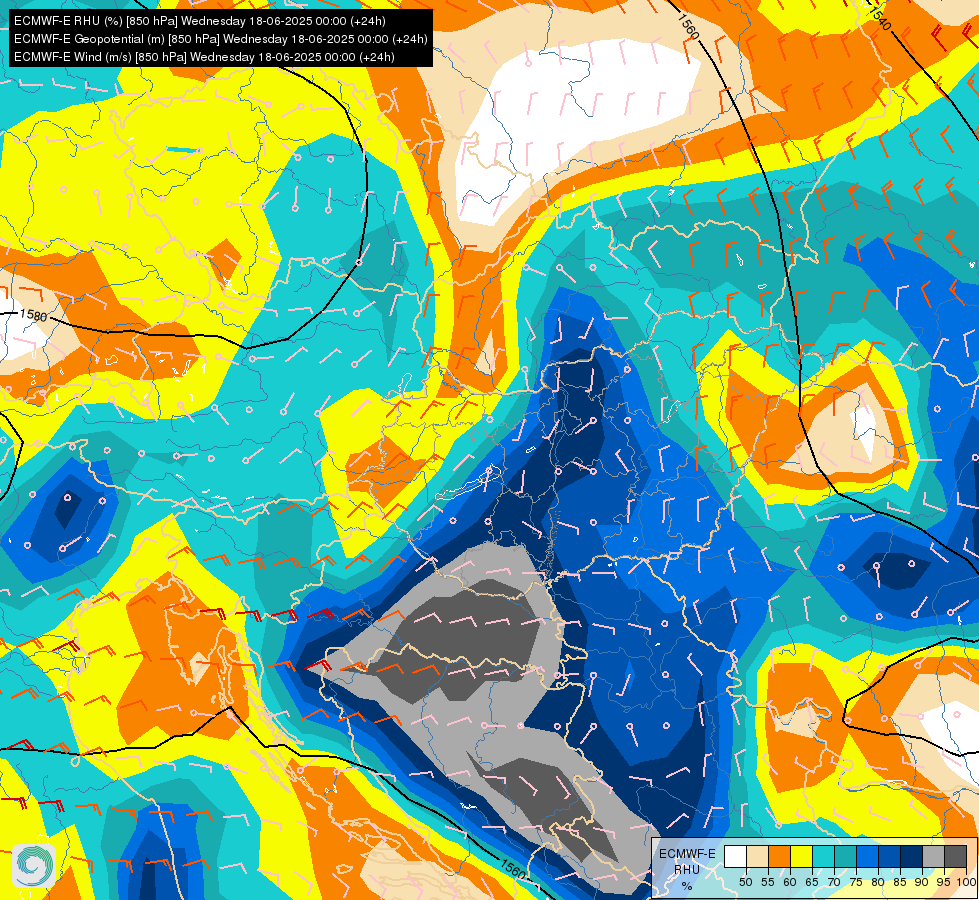Pick the bright blue 75–80 legend swatch

point(867,856)
